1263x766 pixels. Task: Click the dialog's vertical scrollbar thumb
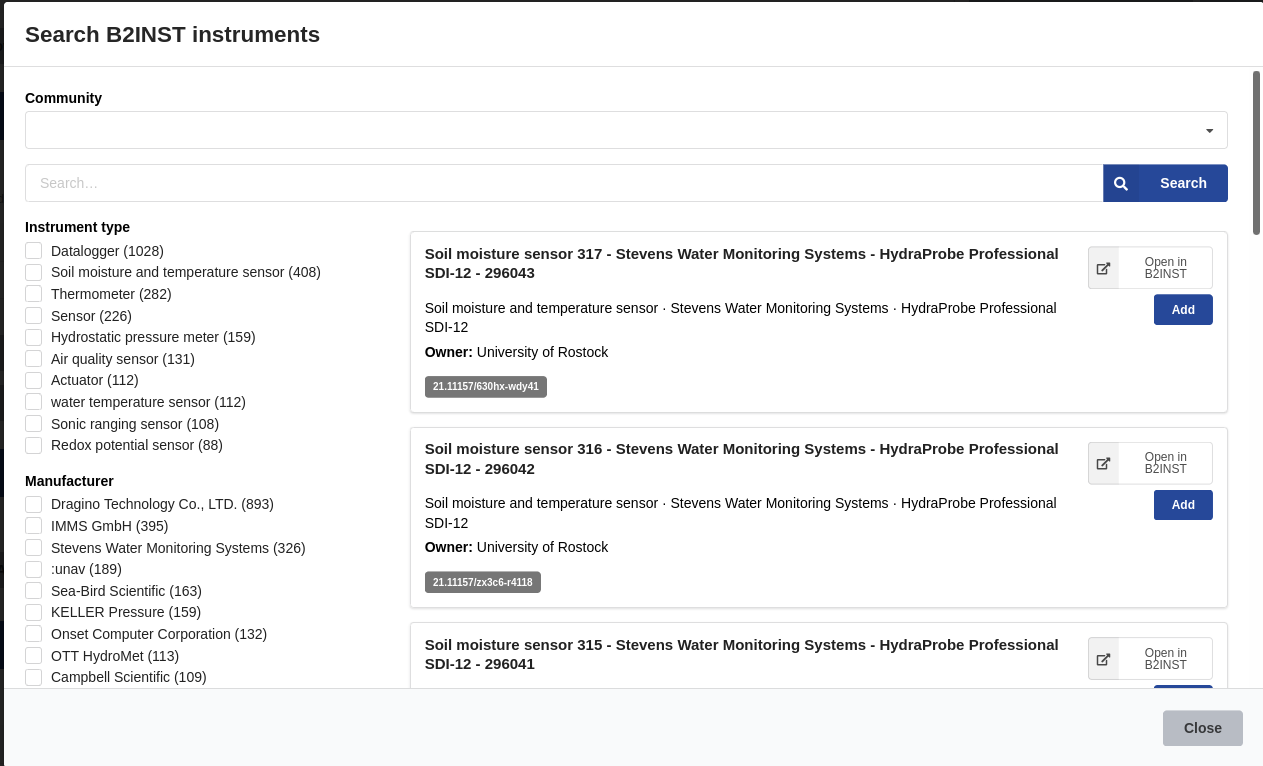point(1256,153)
